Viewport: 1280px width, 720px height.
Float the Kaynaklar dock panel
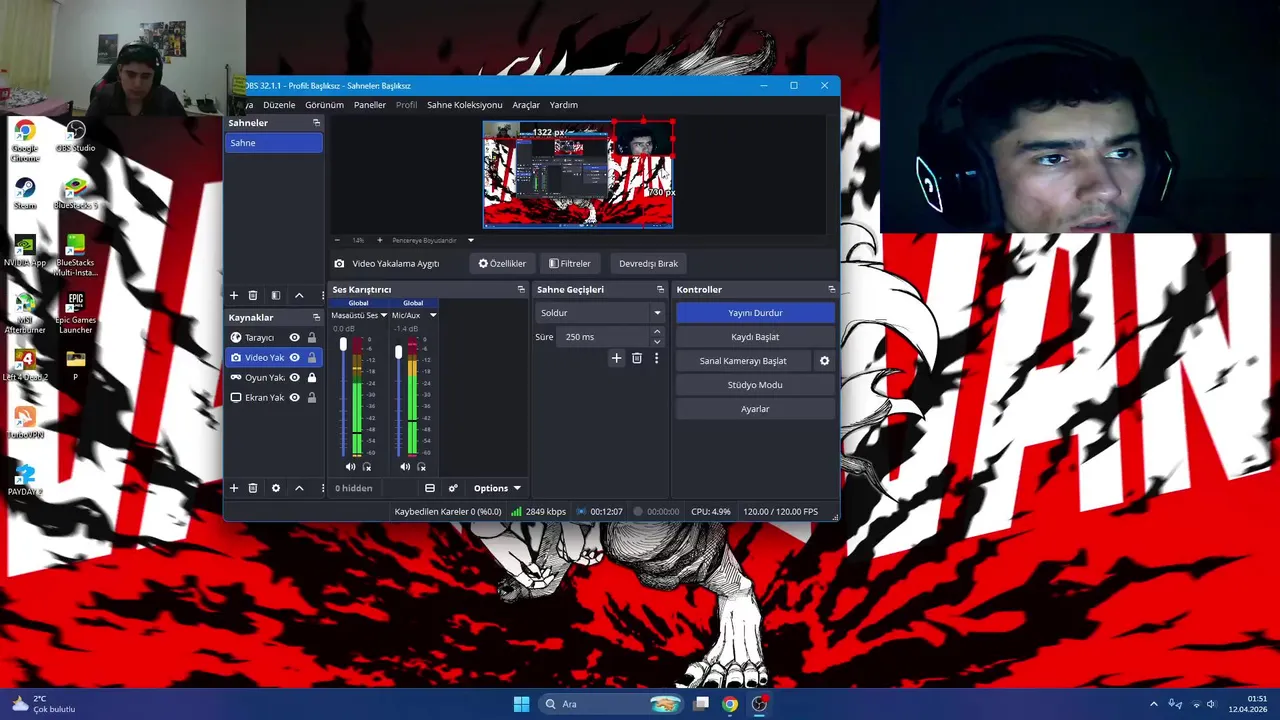point(316,318)
